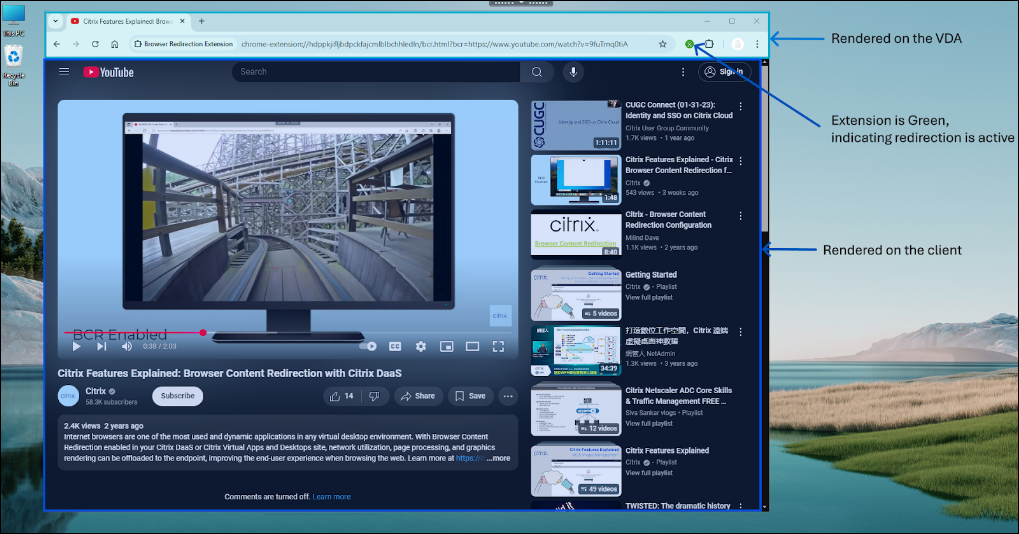Start voice search with the microphone icon
Image resolution: width=1019 pixels, height=534 pixels.
(573, 72)
